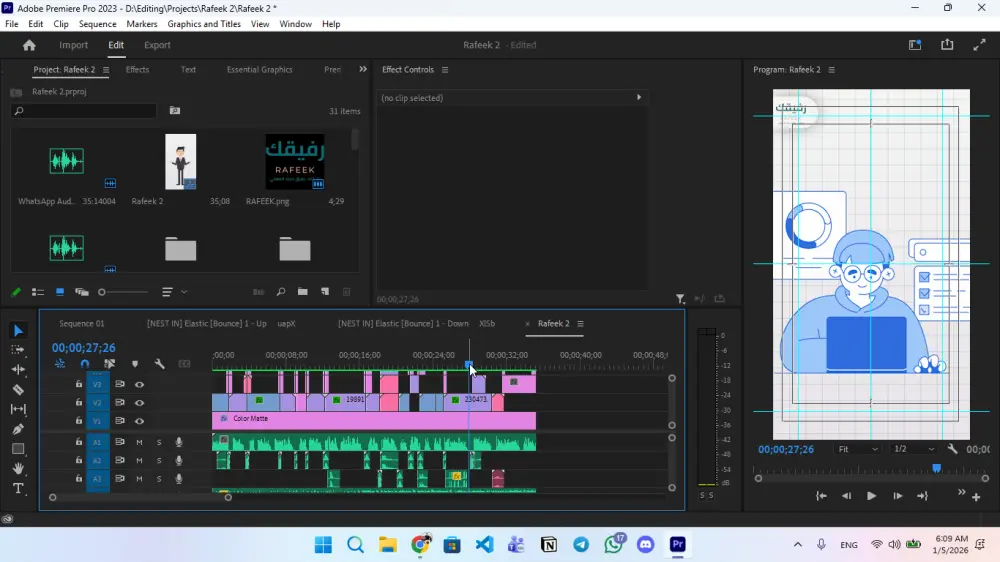Play the Program monitor
The image size is (1000, 562).
tap(871, 496)
